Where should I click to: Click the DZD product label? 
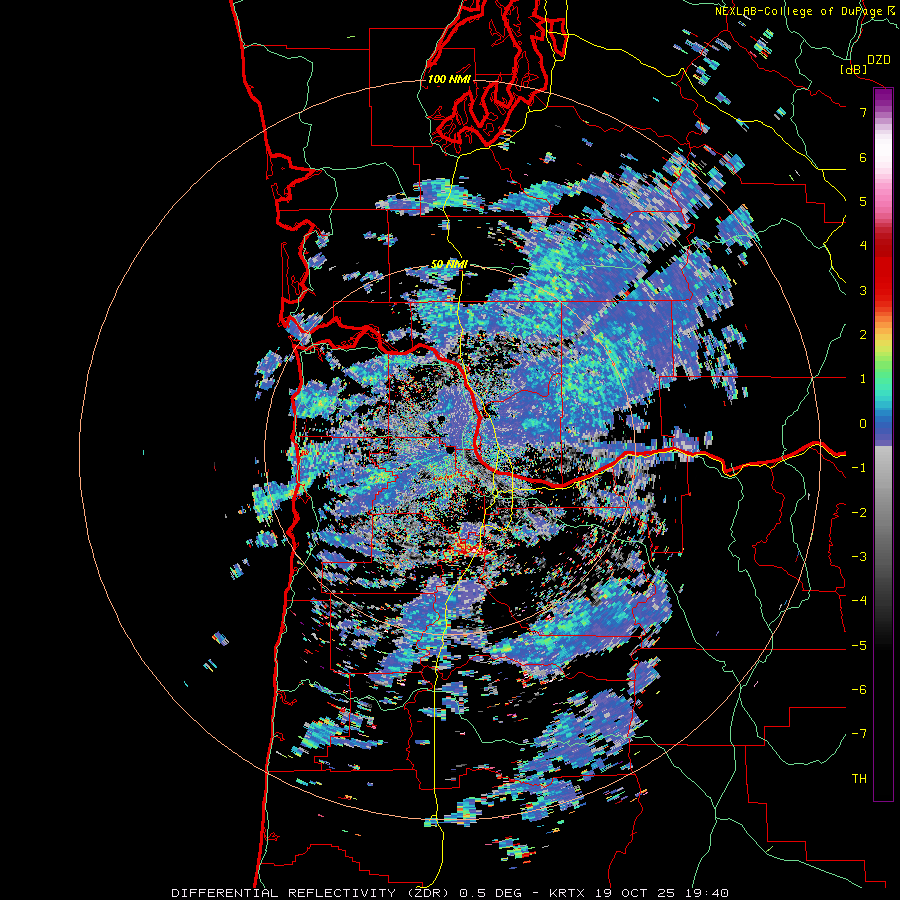879,60
